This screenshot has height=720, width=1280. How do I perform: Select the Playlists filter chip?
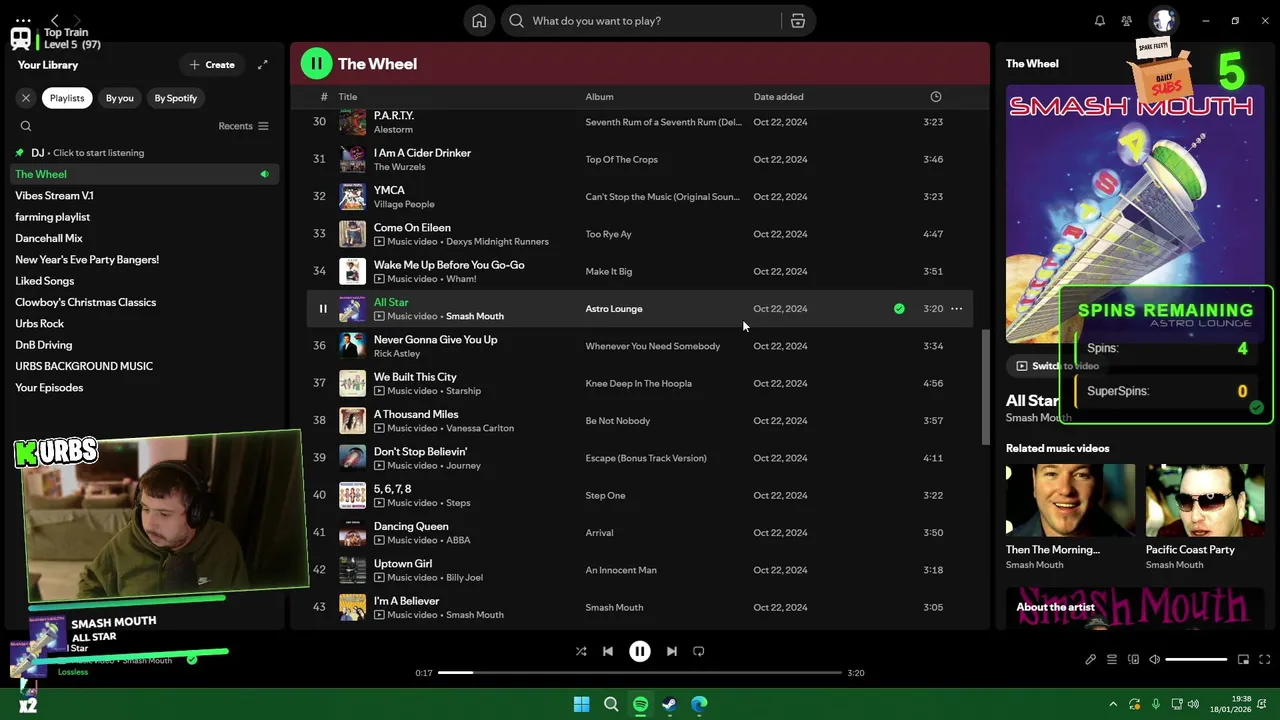tap(67, 98)
